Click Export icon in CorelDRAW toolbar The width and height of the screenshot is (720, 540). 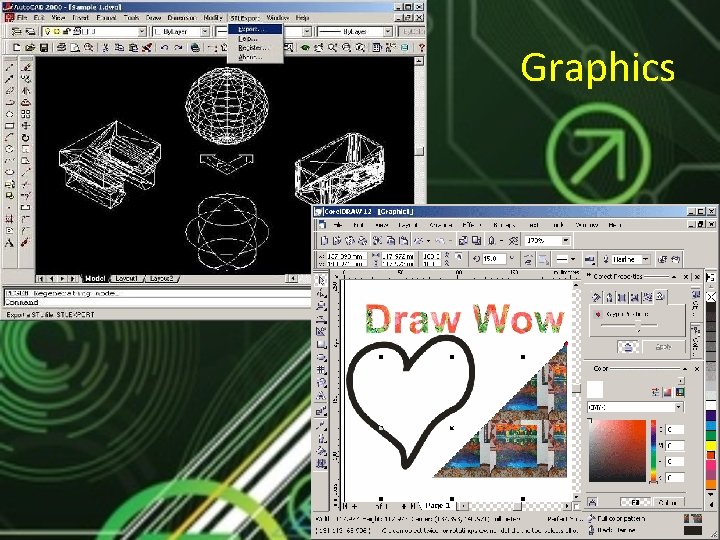coord(476,240)
